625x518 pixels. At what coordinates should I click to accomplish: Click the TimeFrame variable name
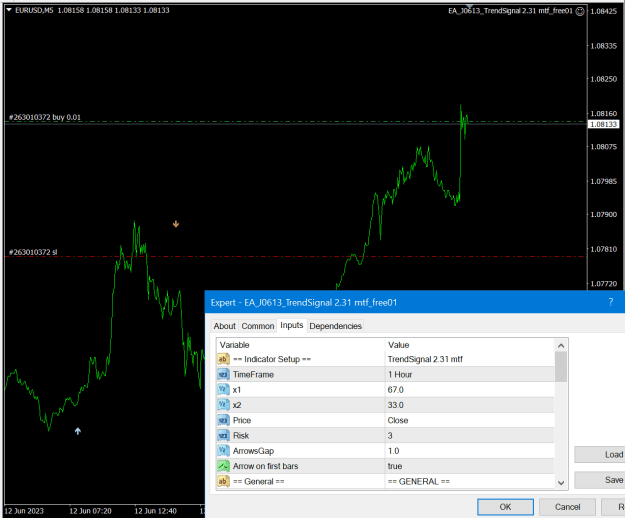click(253, 375)
